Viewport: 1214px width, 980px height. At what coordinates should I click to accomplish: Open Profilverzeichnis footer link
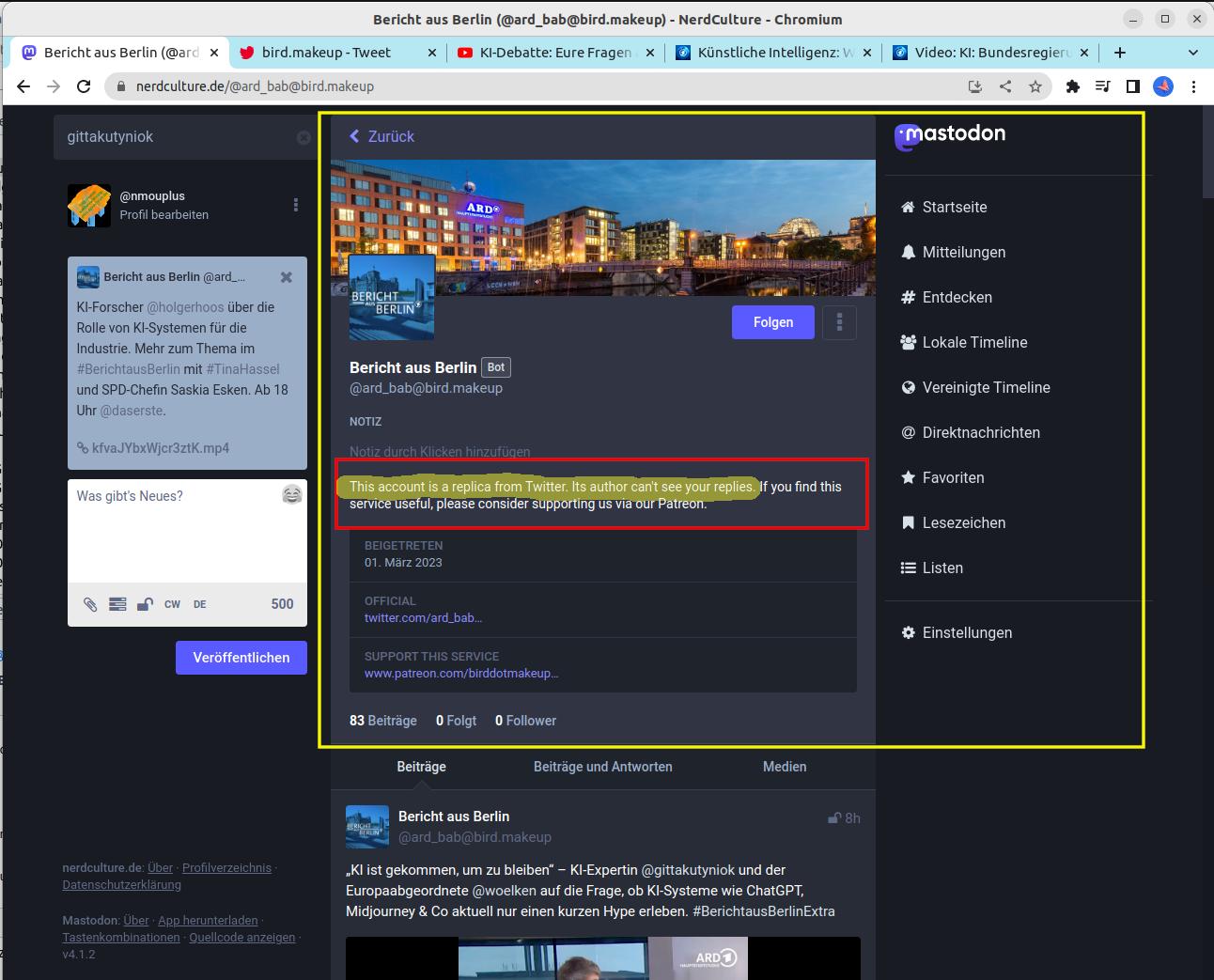pyautogui.click(x=226, y=868)
